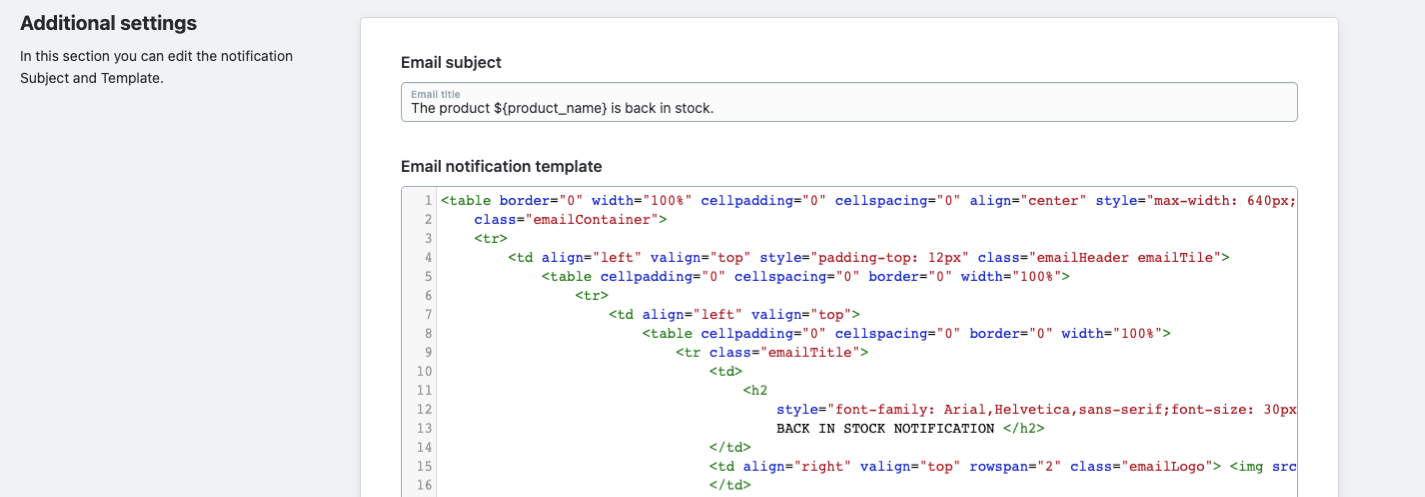Click line number 9 in the code gutter
The image size is (1425, 497).
(428, 352)
